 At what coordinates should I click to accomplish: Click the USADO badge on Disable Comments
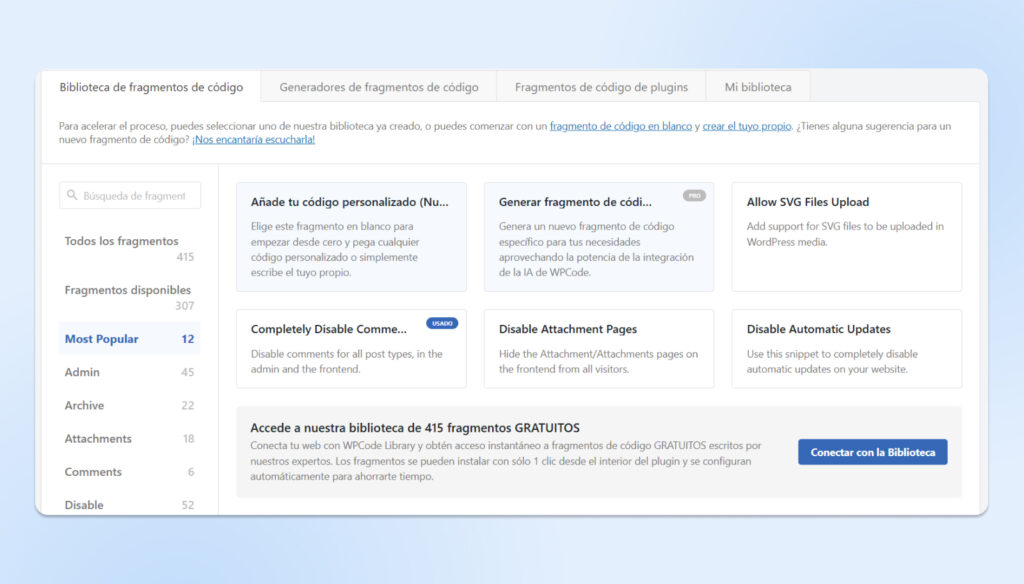442,323
